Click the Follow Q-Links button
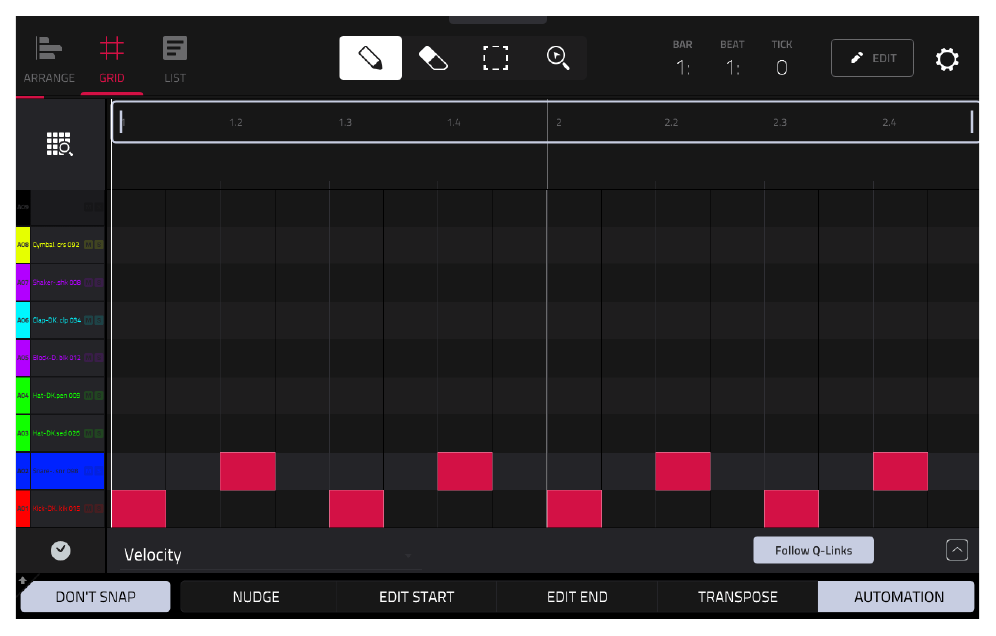Image resolution: width=996 pixels, height=636 pixels. (813, 550)
